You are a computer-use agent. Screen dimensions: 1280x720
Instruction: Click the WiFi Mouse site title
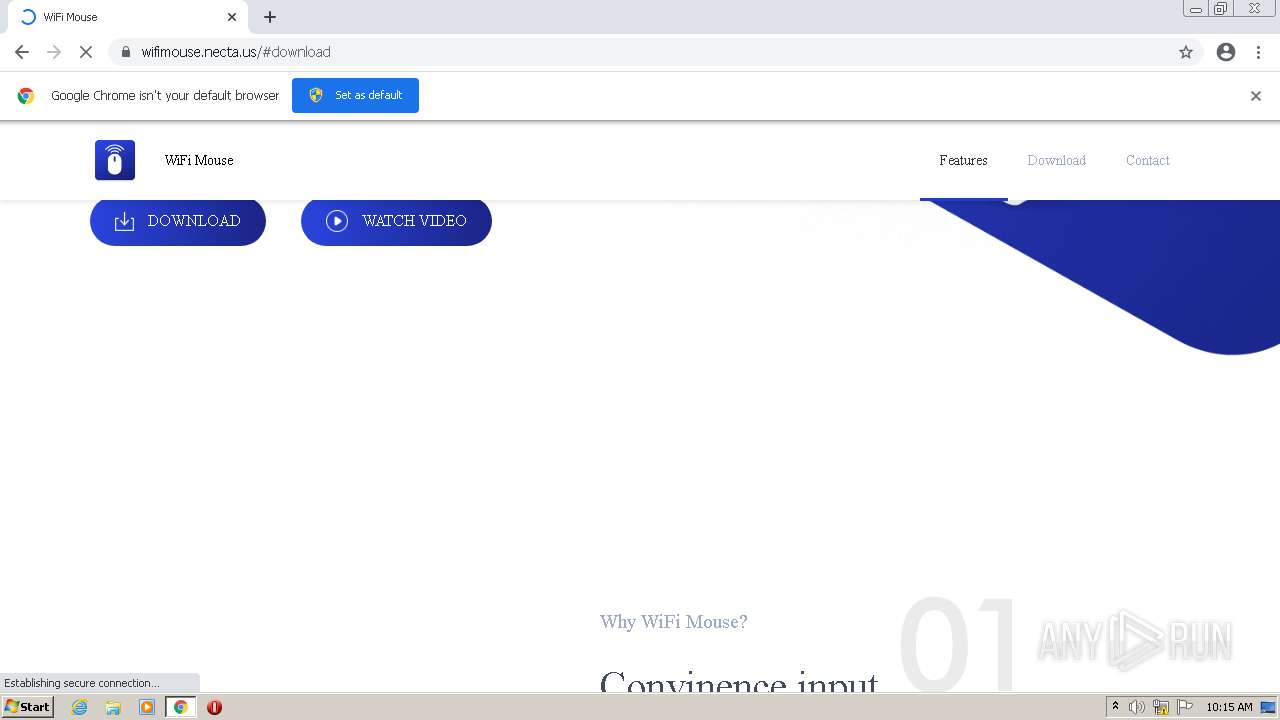point(199,160)
